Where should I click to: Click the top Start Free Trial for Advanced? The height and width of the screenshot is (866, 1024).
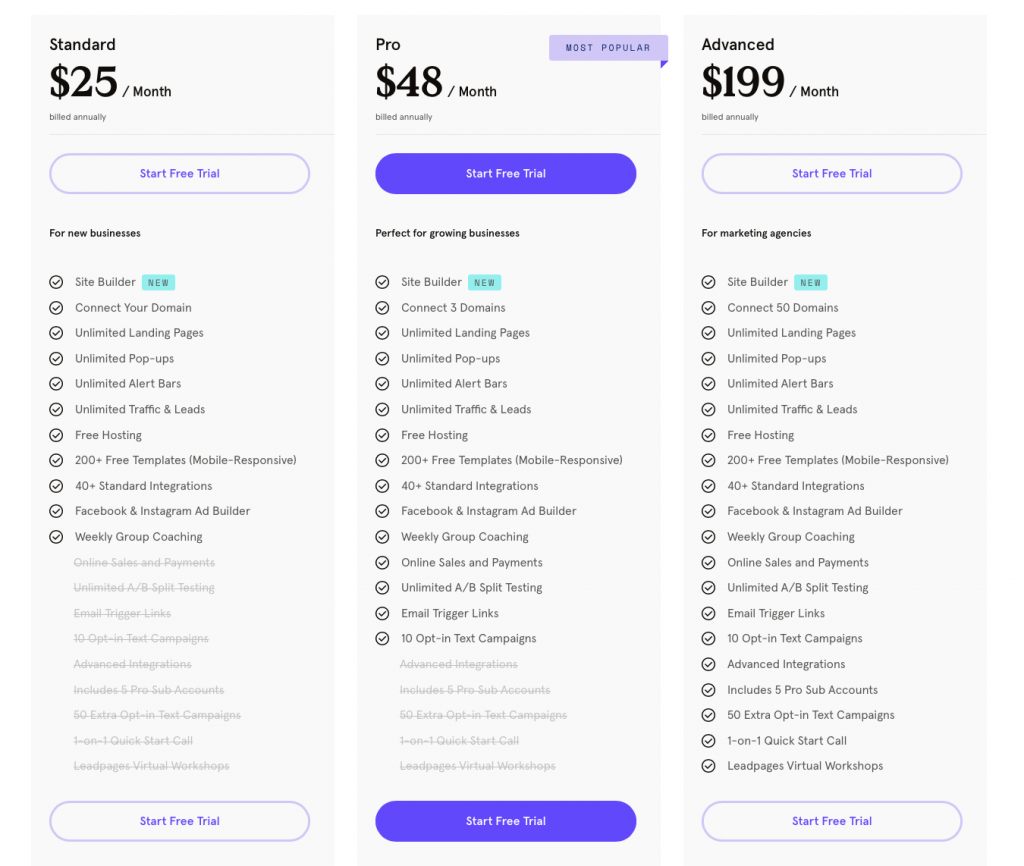(x=831, y=173)
